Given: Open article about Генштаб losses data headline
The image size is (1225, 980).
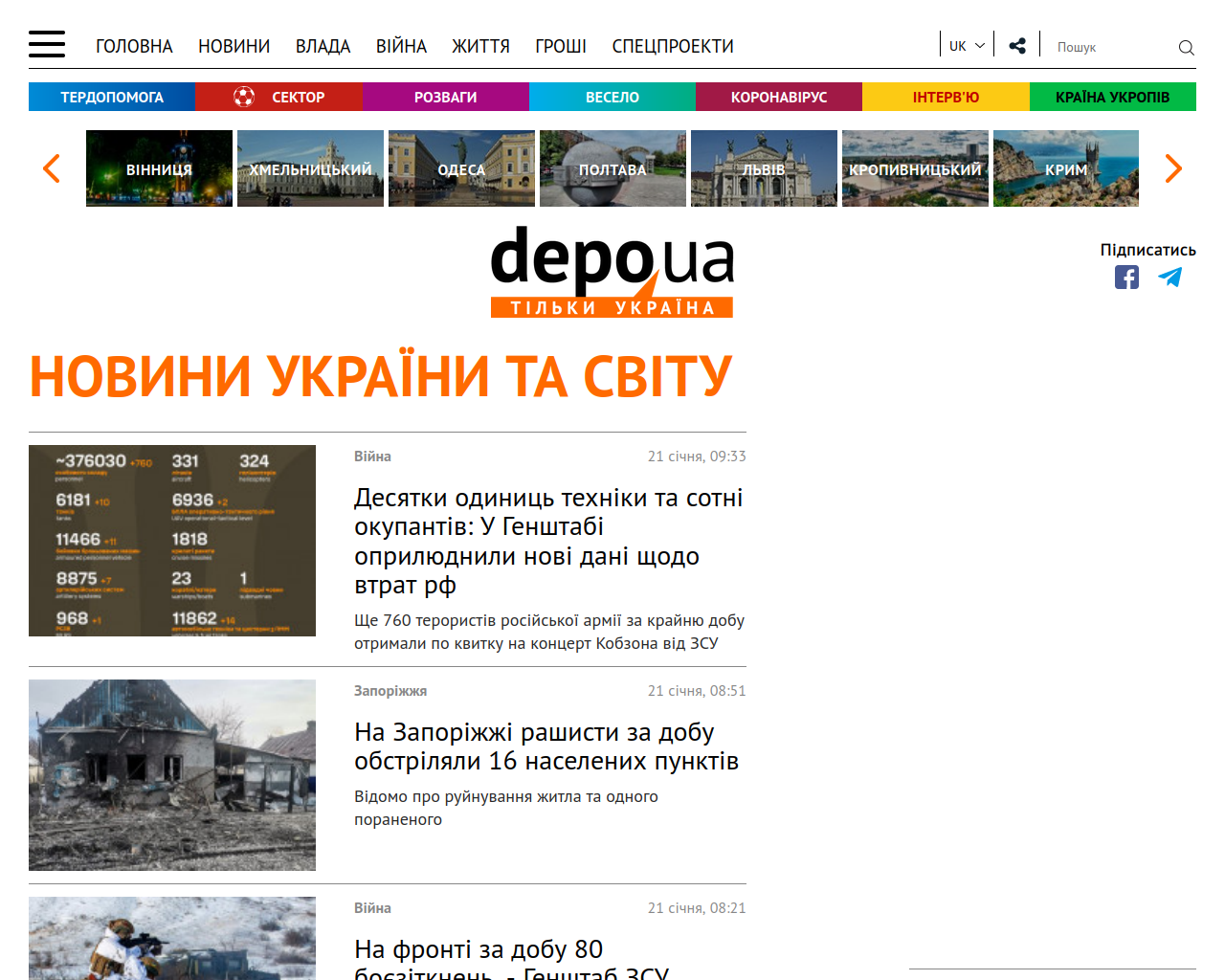Looking at the screenshot, I should [549, 541].
